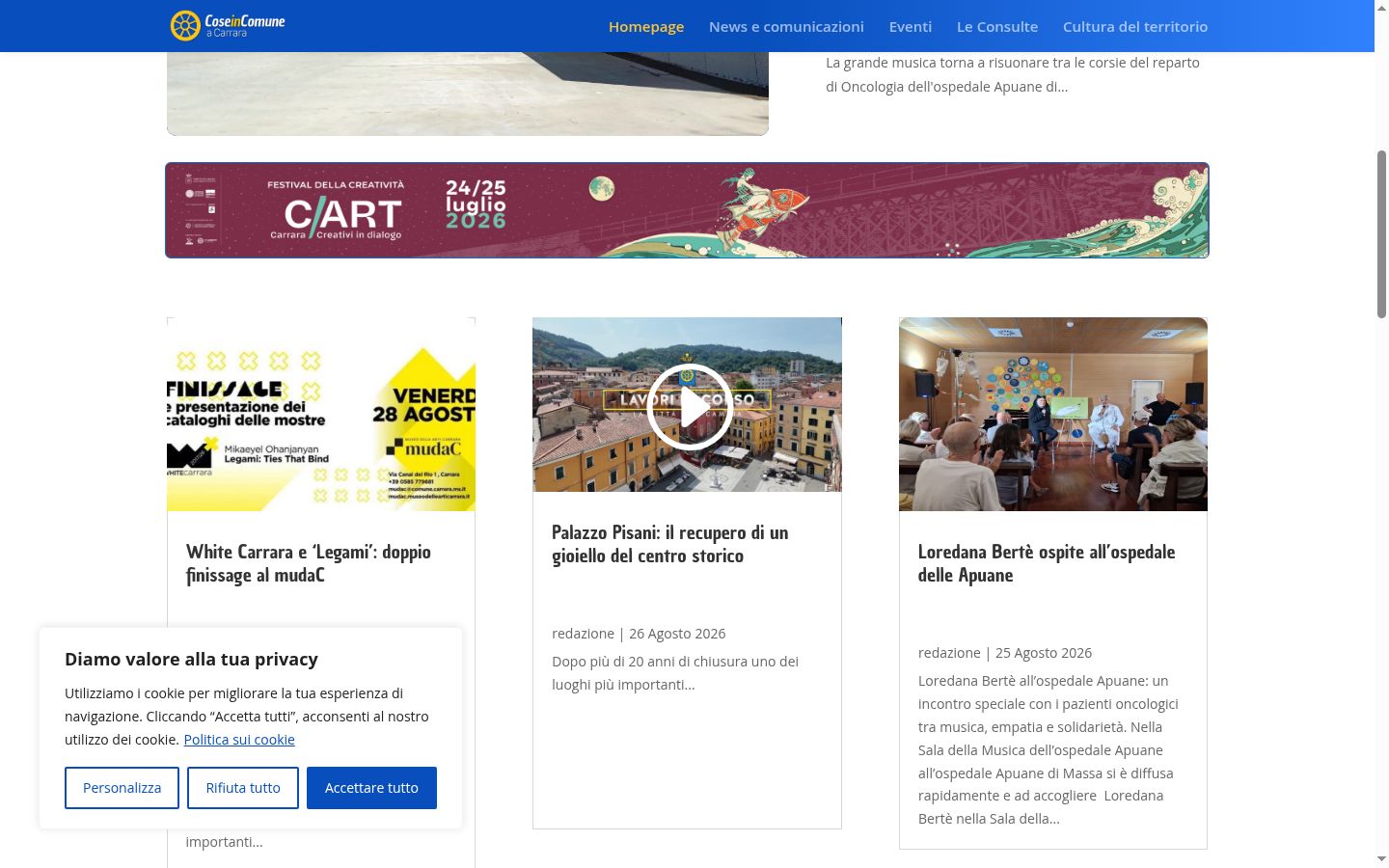Click the 'Diamo valore alla tua privacy' heading
This screenshot has width=1389, height=868.
191,659
